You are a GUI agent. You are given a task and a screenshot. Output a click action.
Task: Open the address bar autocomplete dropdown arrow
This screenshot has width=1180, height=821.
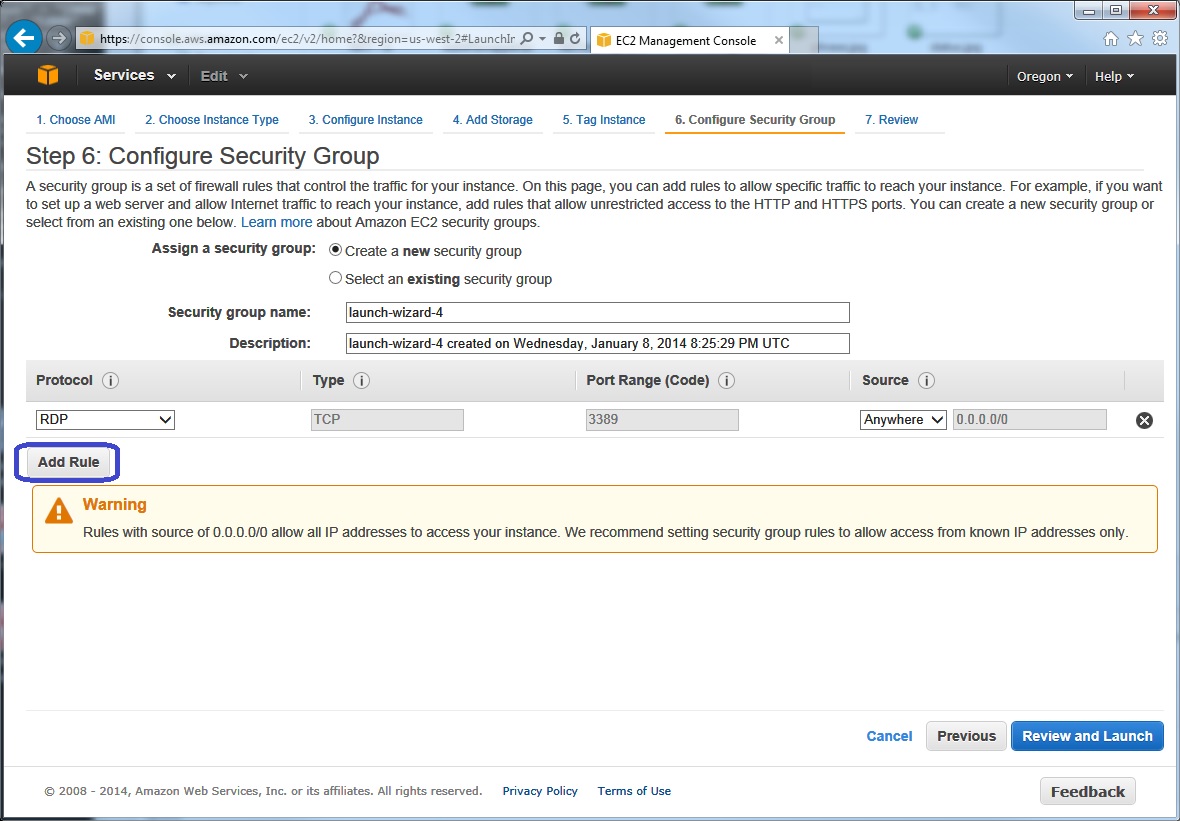543,38
